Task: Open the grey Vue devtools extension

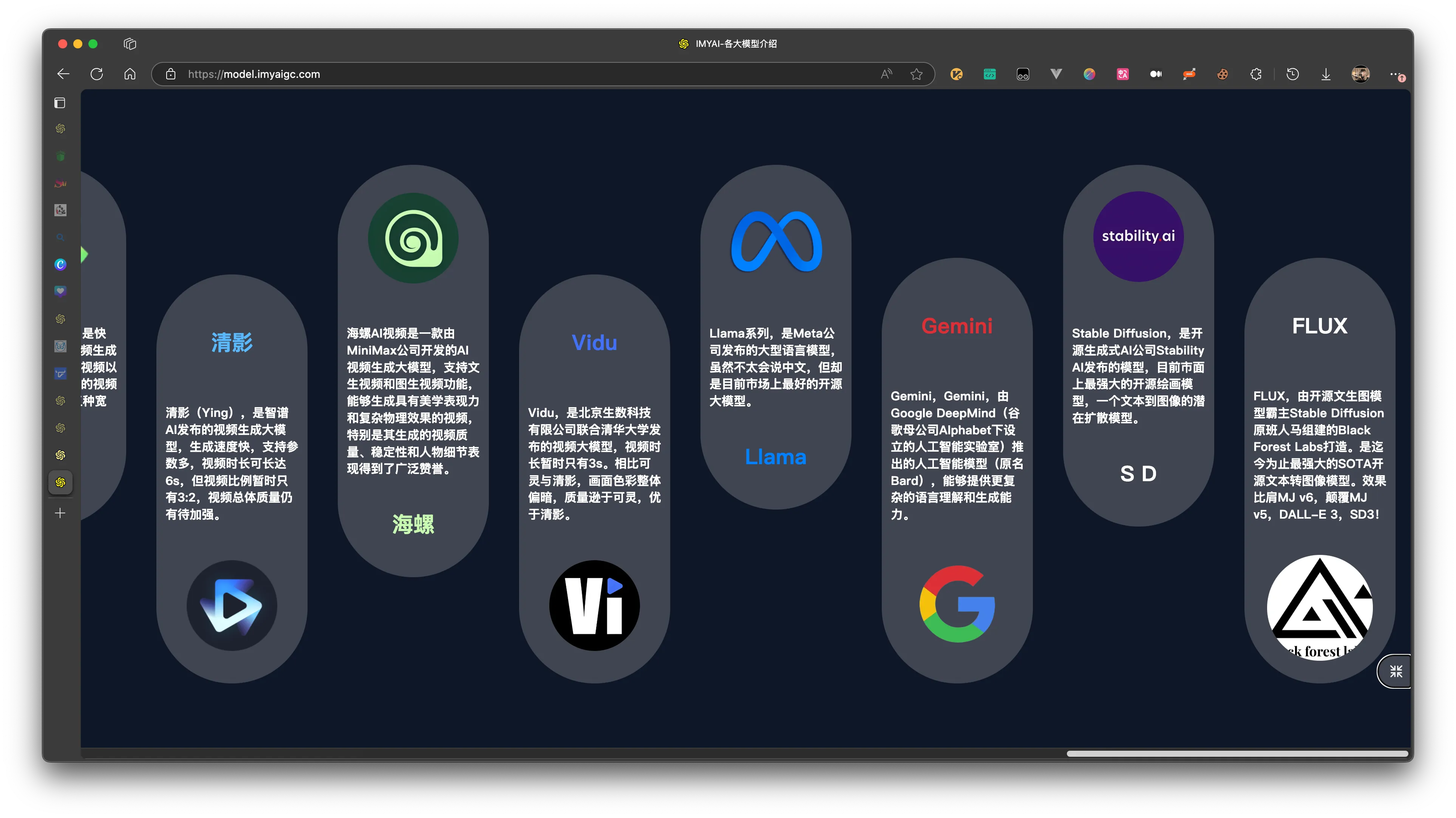Action: (x=1056, y=74)
